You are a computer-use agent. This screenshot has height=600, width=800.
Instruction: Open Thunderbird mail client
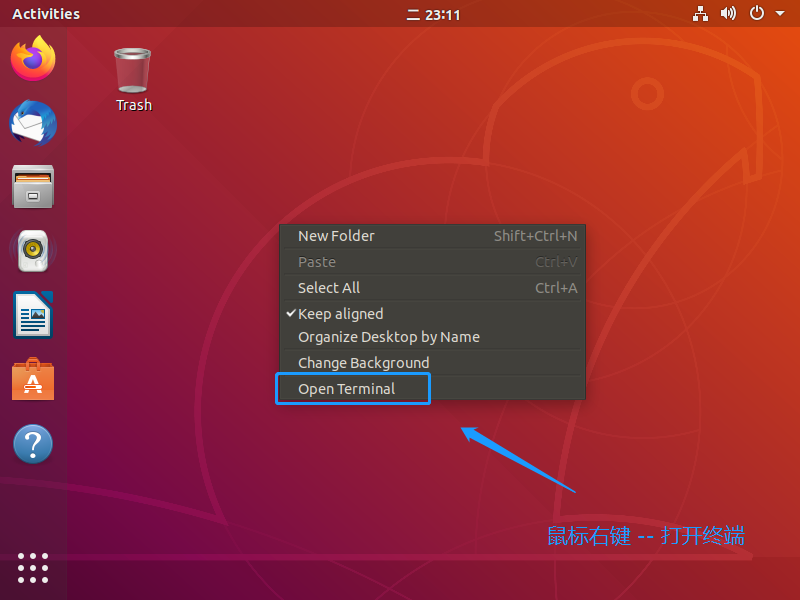[x=33, y=123]
